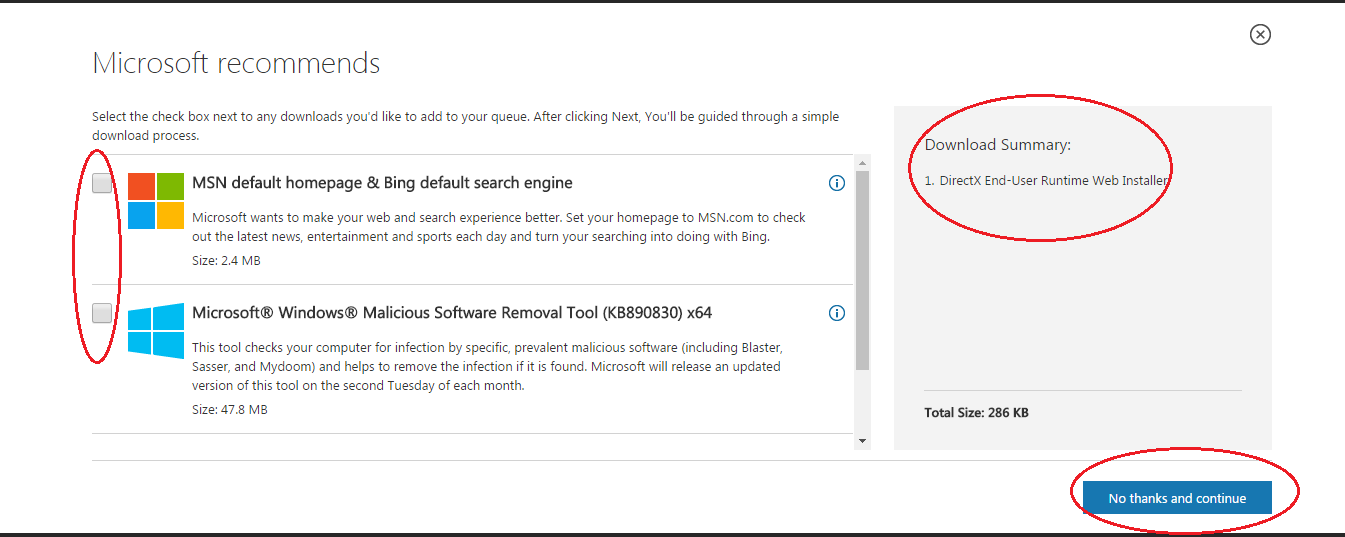Click the scrollbar down arrow
Screen dimensions: 1345x537
click(x=862, y=440)
